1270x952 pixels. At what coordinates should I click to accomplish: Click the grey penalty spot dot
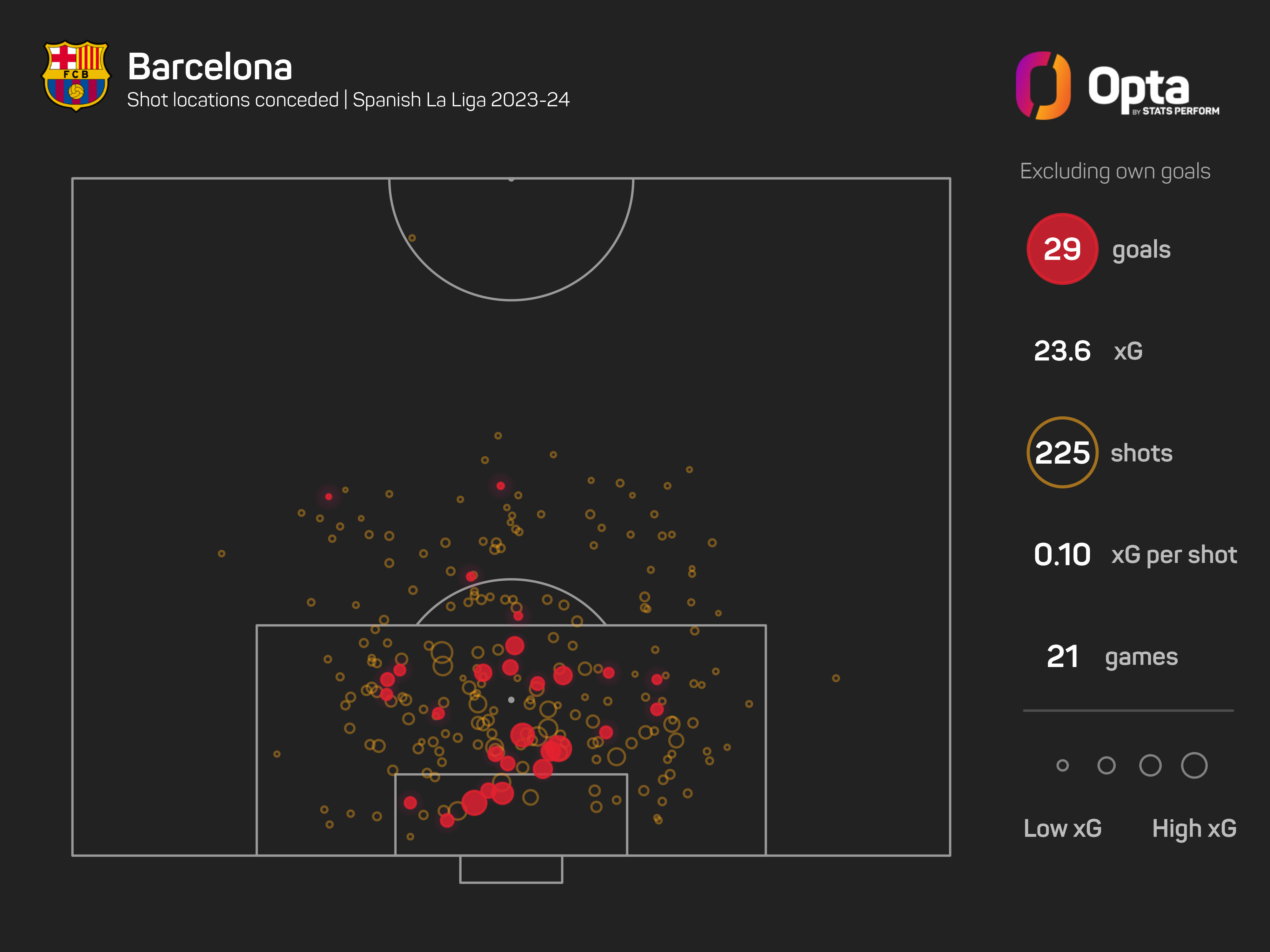click(511, 699)
